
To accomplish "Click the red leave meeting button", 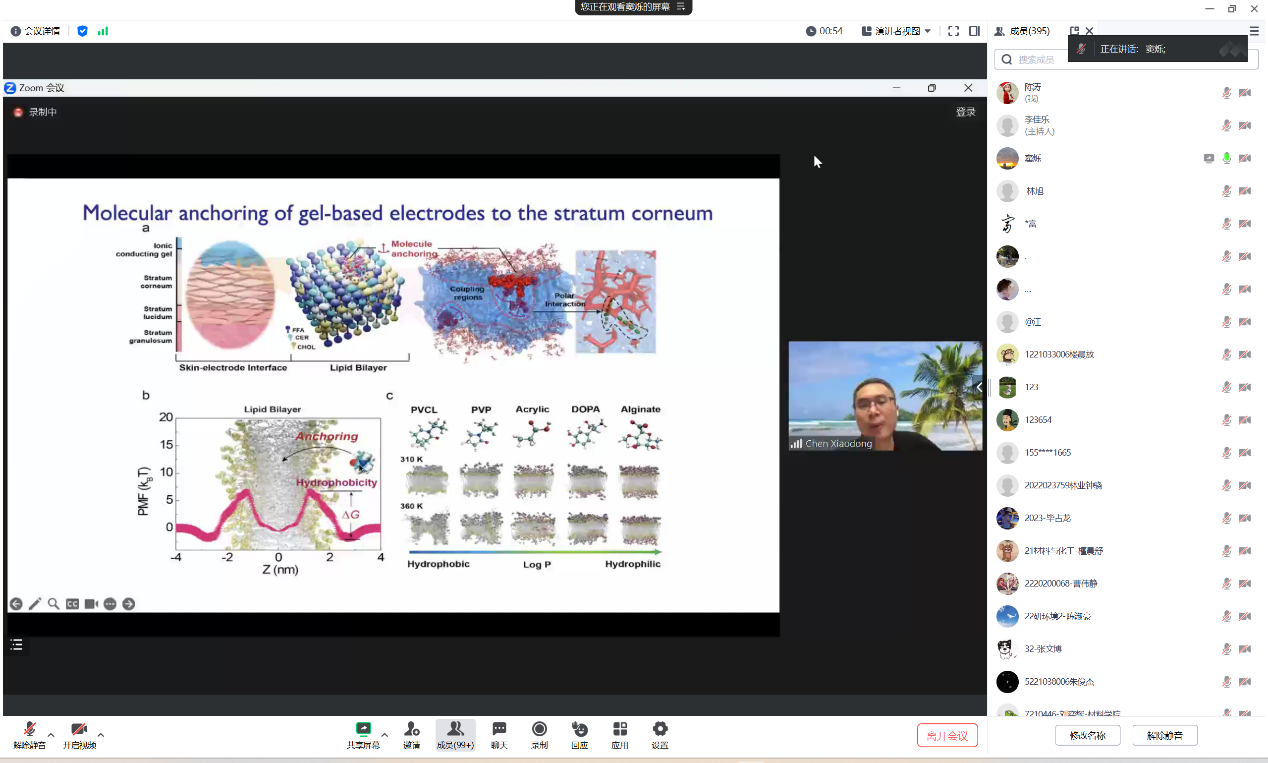I will [946, 736].
